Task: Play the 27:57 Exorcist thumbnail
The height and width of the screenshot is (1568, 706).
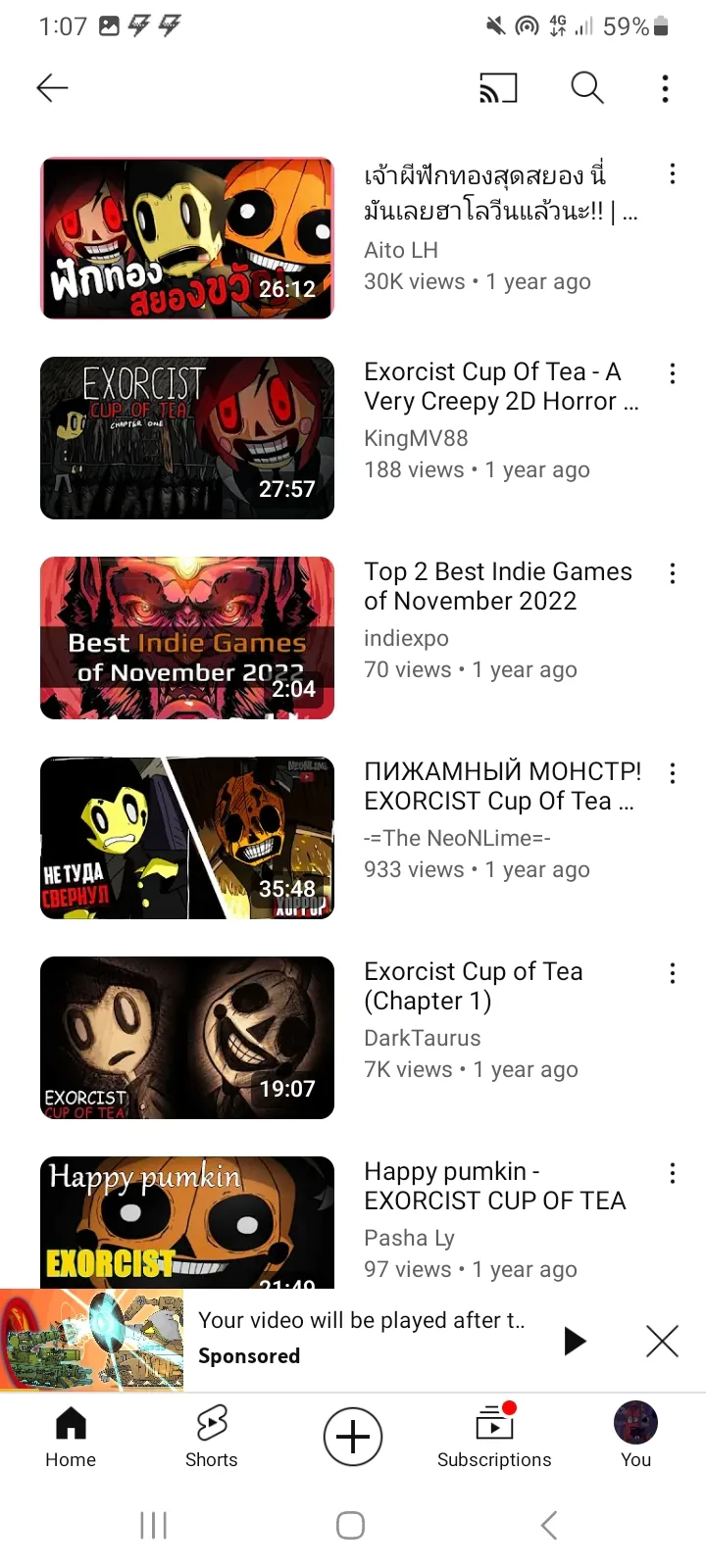Action: pos(187,438)
